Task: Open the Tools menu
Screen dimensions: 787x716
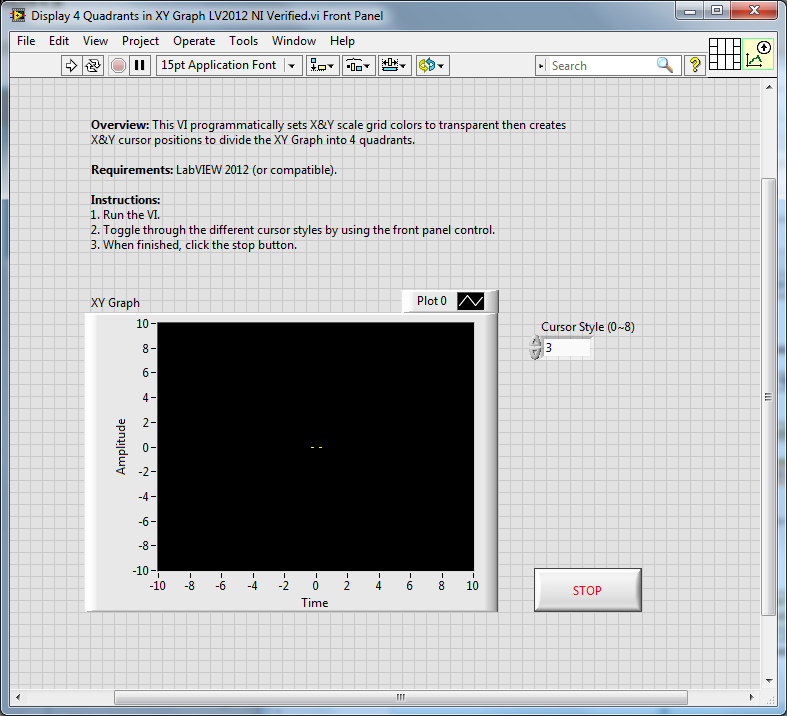Action: [243, 41]
